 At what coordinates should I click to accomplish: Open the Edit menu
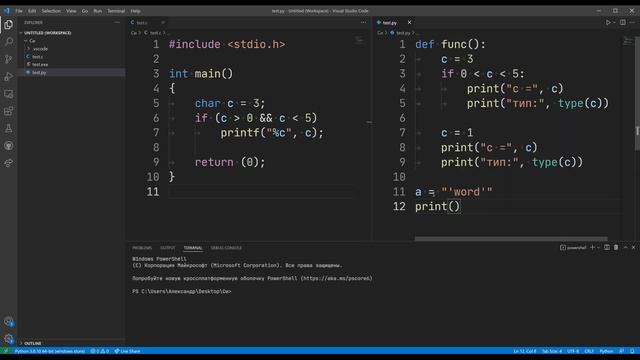tap(32, 11)
